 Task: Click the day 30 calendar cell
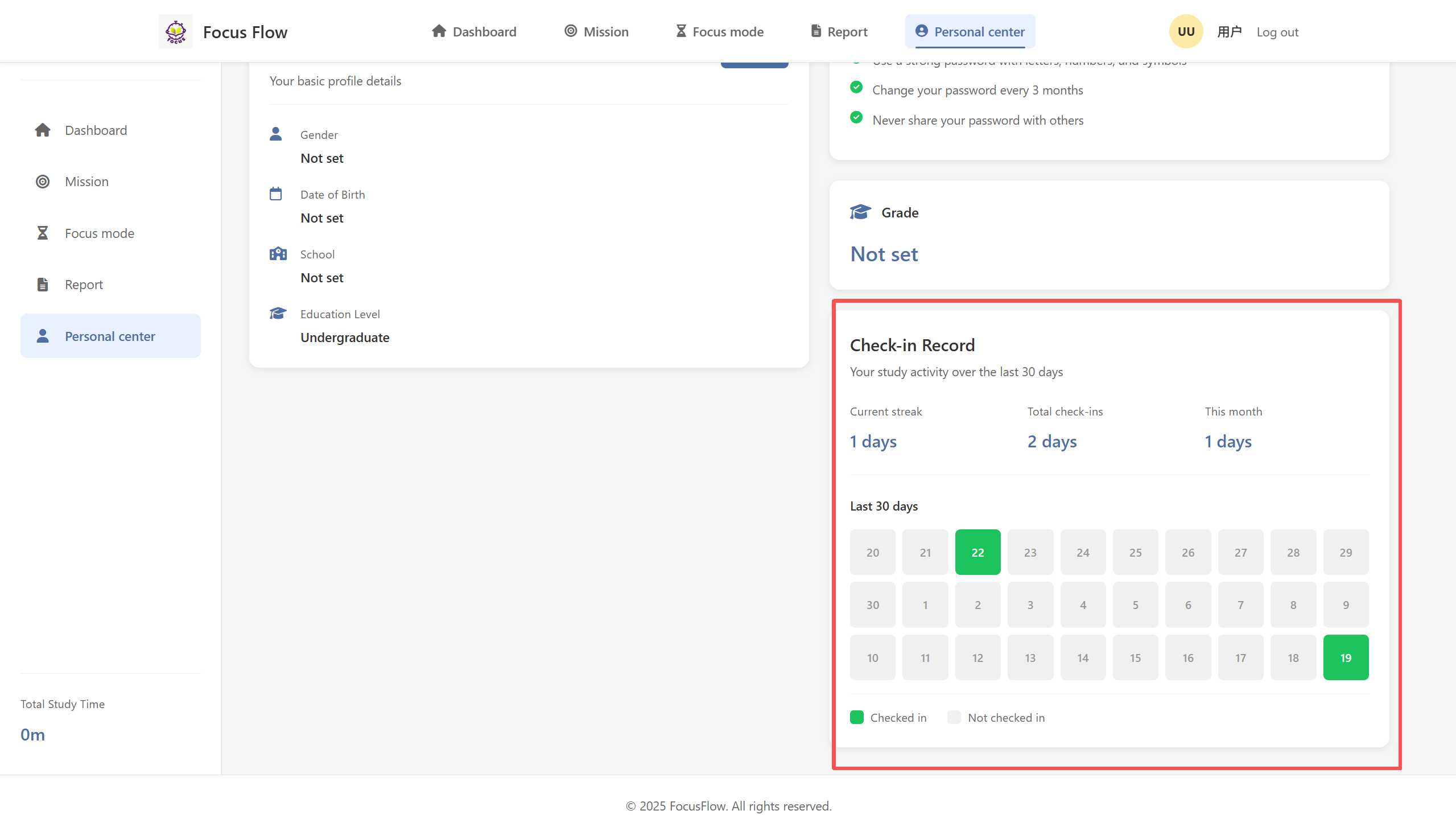click(x=872, y=604)
